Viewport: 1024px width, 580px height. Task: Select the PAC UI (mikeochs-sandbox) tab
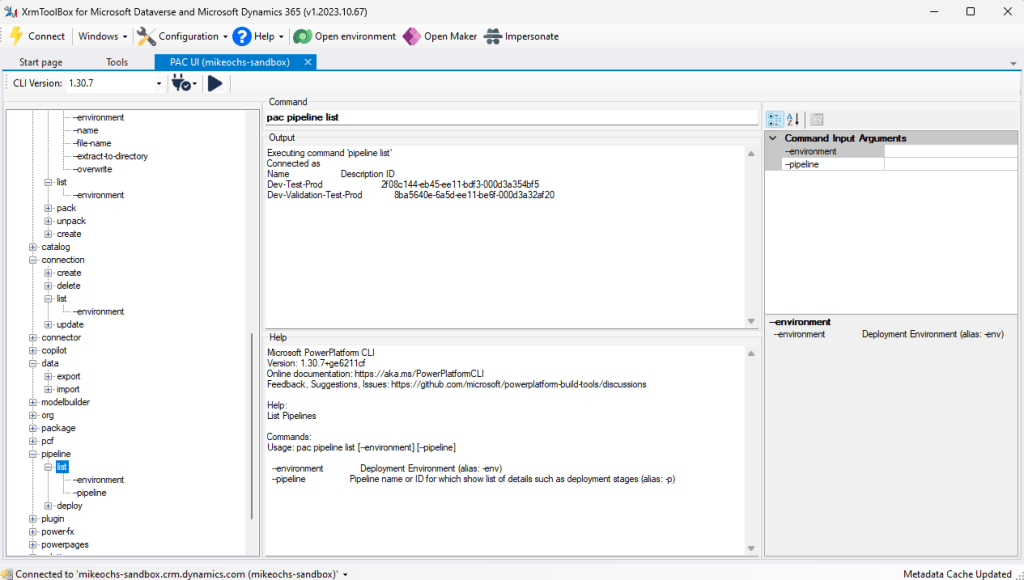[229, 62]
